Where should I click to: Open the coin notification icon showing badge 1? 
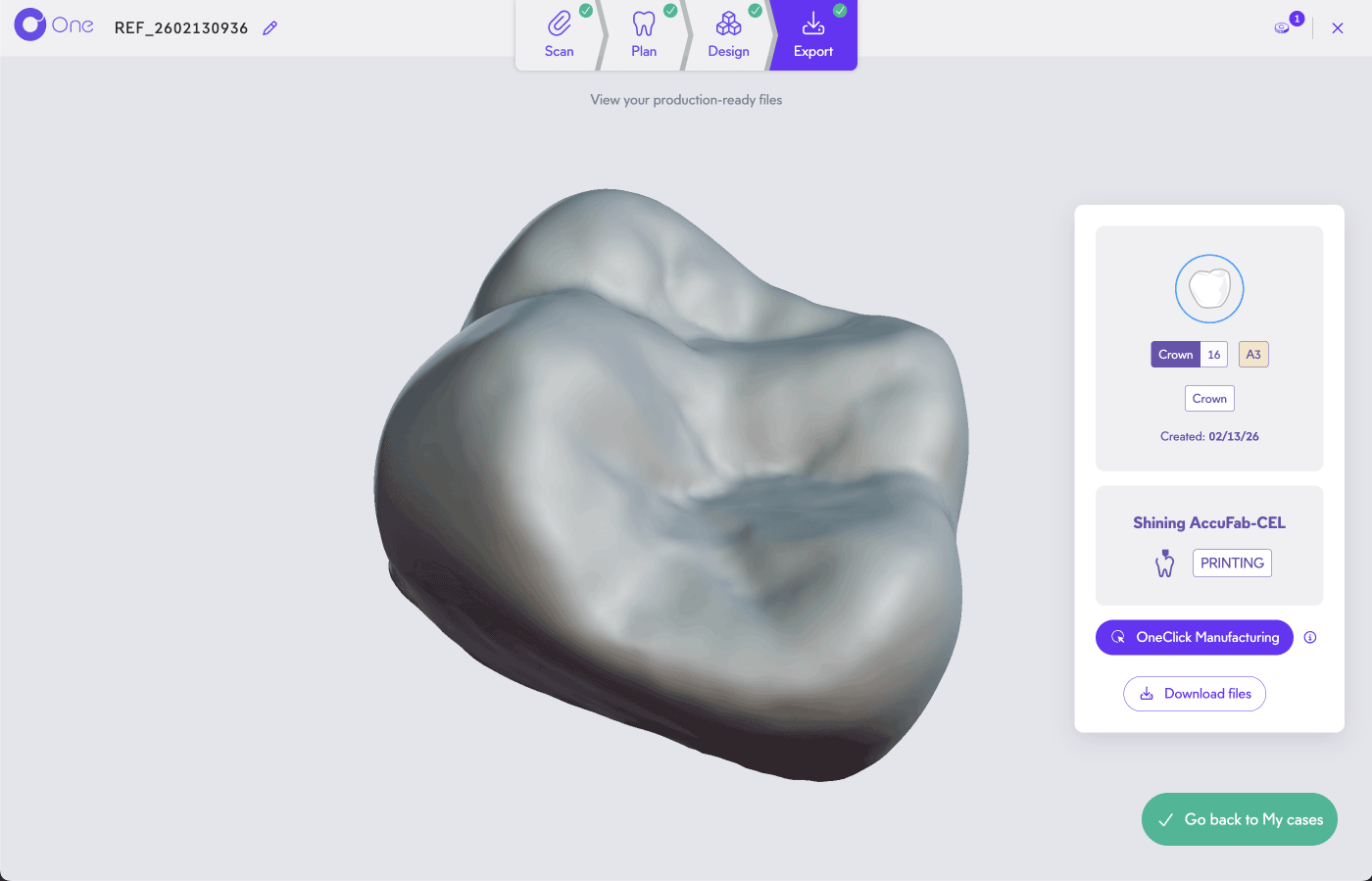coord(1282,26)
